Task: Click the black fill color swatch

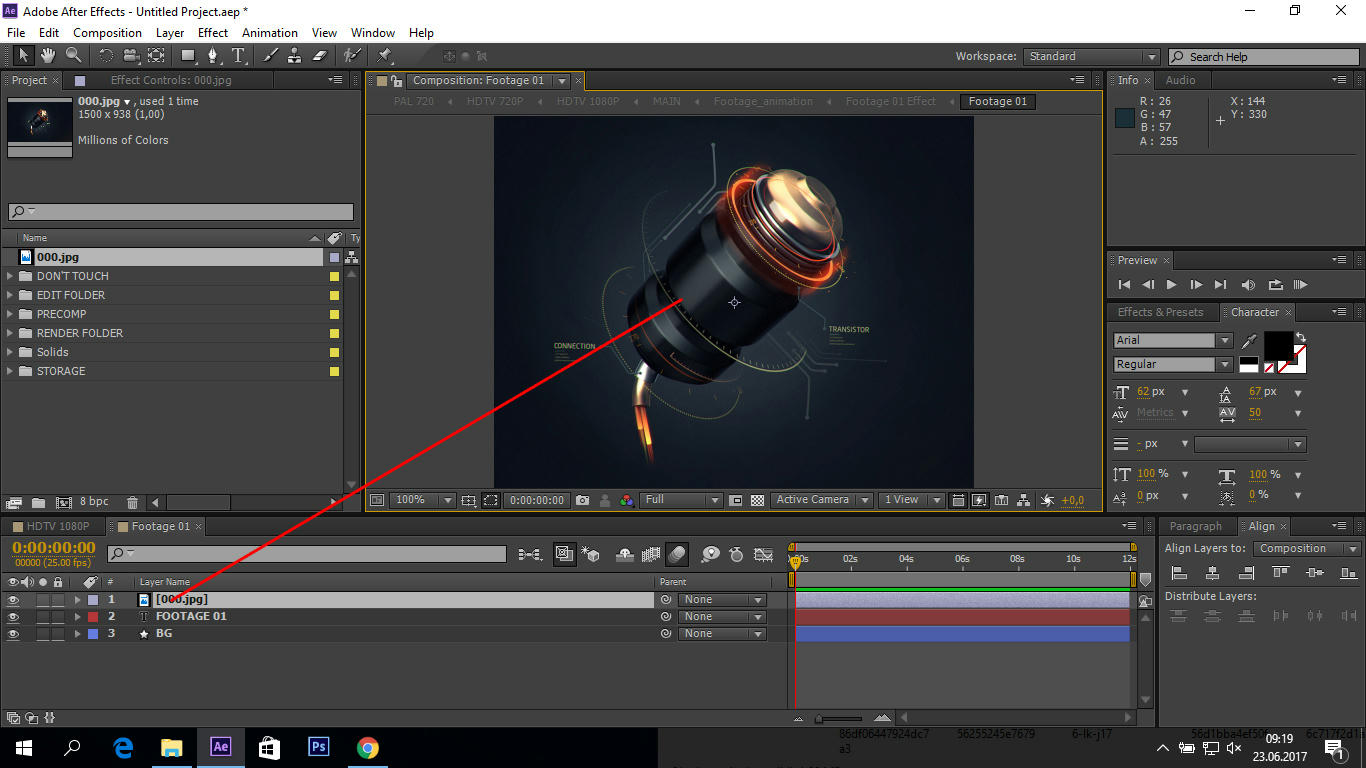Action: [x=1277, y=345]
